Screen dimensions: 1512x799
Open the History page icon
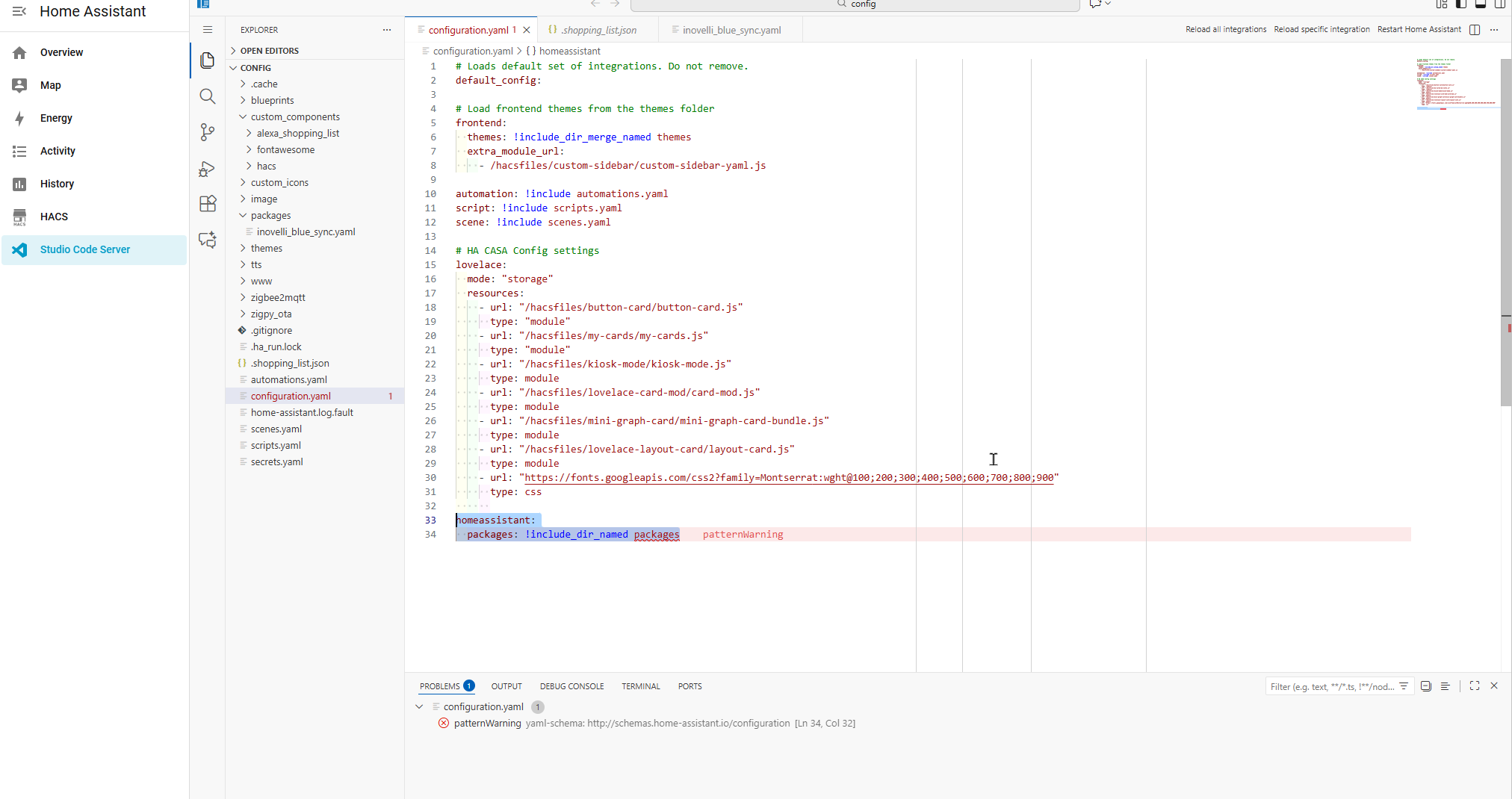[19, 184]
